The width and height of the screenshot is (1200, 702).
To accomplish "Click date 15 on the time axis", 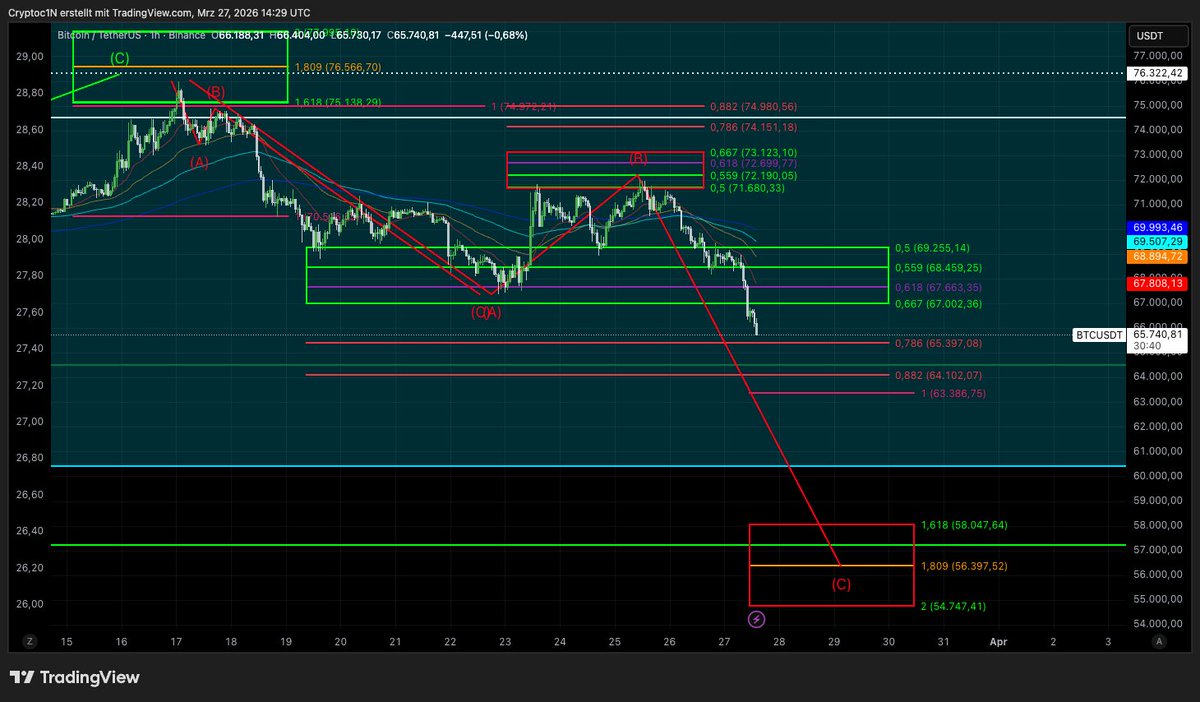I will click(66, 641).
